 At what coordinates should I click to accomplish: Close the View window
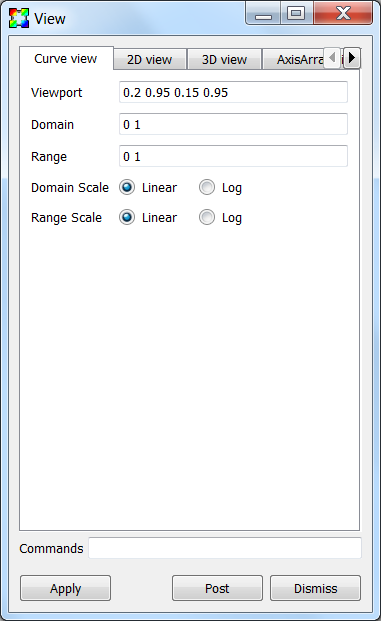pyautogui.click(x=343, y=14)
